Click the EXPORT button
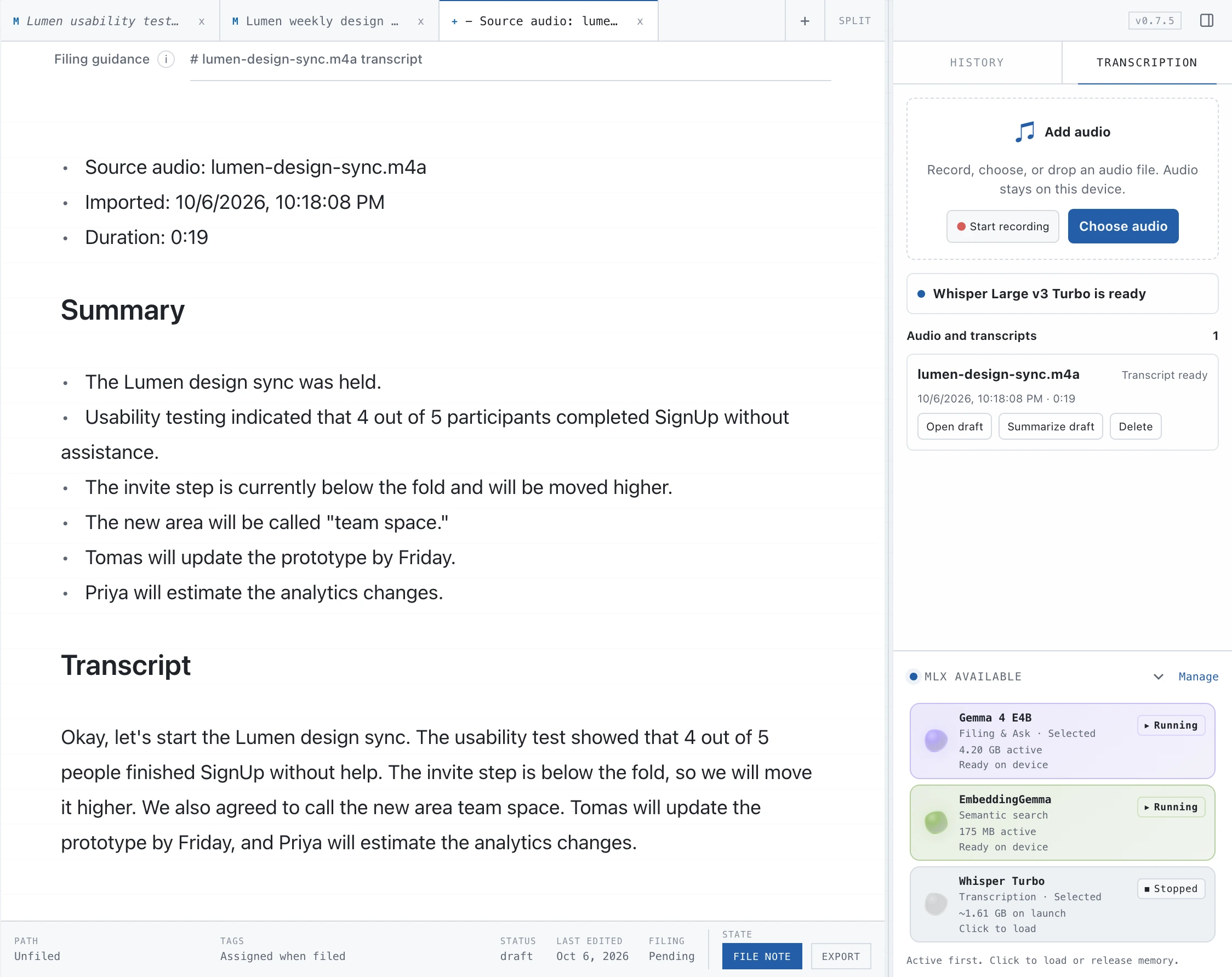Image resolution: width=1232 pixels, height=977 pixels. pyautogui.click(x=841, y=956)
